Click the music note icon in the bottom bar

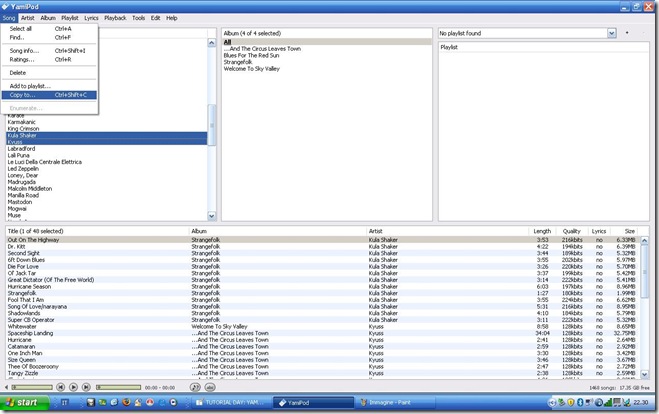click(194, 386)
